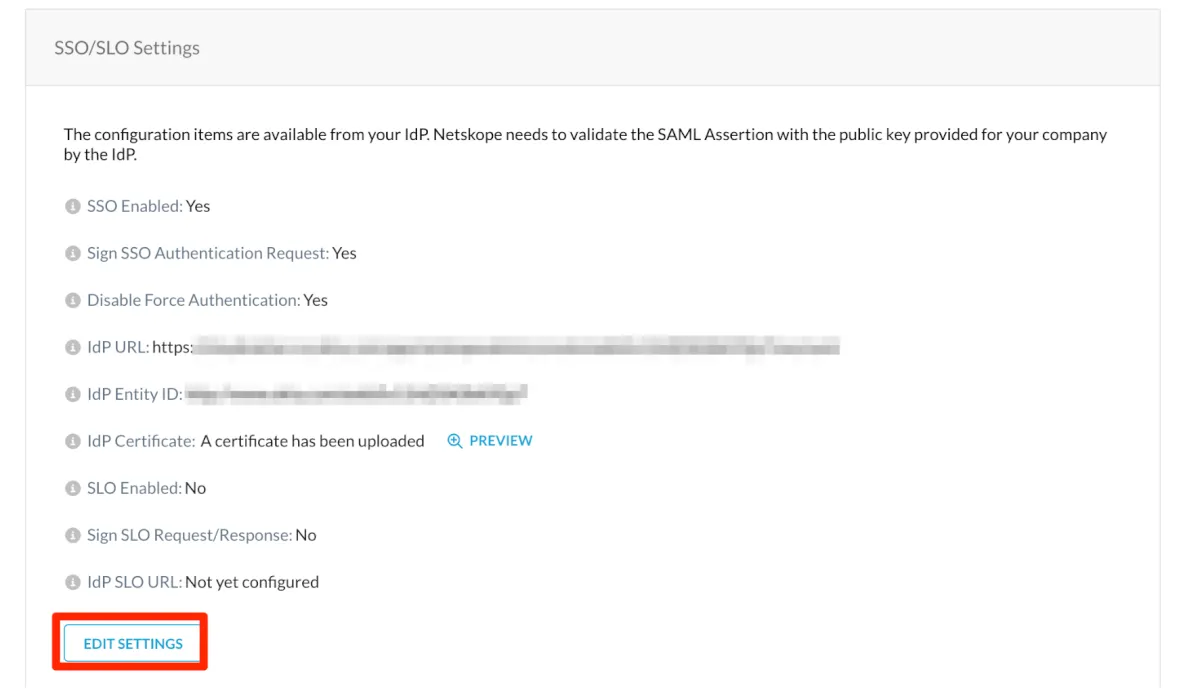
Task: Select the blurred IdP URL value
Action: click(x=515, y=347)
